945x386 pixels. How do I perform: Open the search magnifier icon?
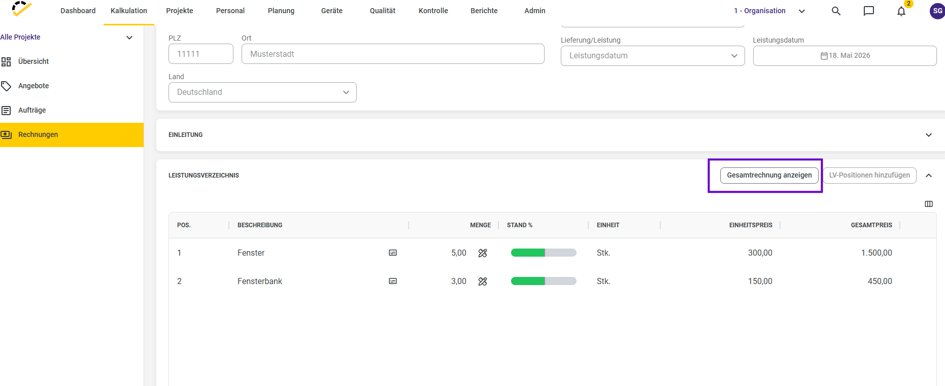pyautogui.click(x=836, y=11)
